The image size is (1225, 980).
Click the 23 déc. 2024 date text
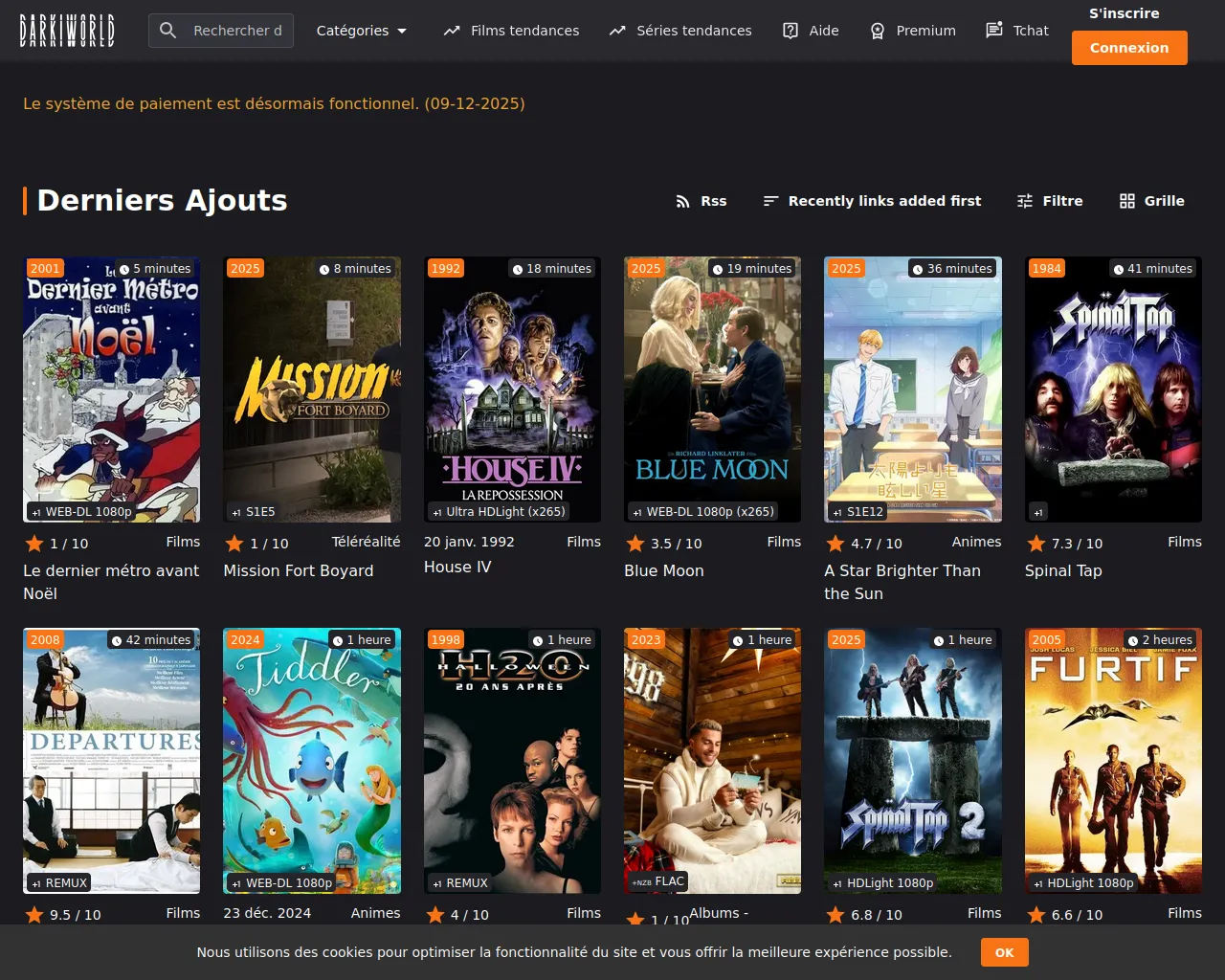pyautogui.click(x=267, y=913)
